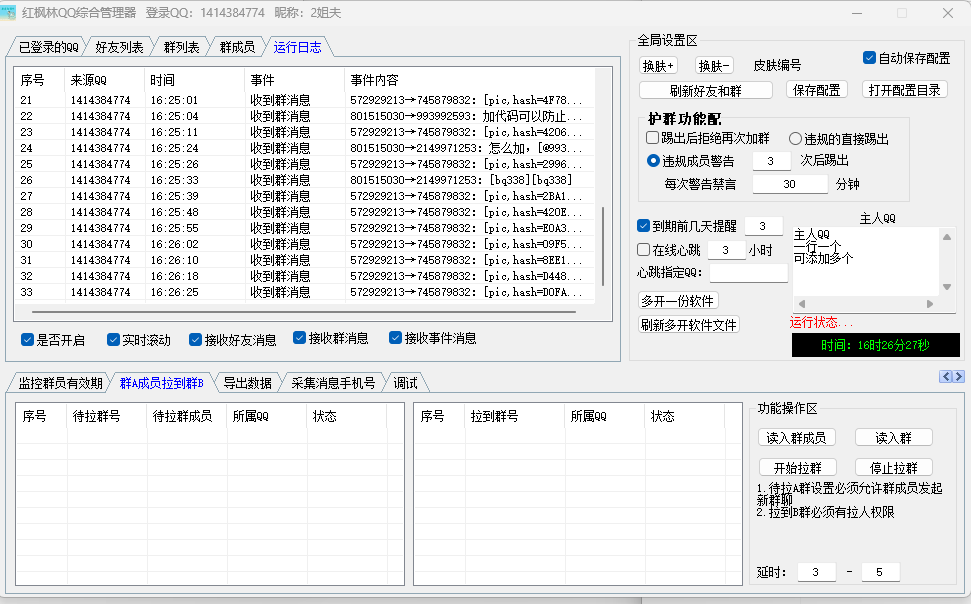
Task: Switch to the 好友列表 tab
Action: [x=119, y=47]
